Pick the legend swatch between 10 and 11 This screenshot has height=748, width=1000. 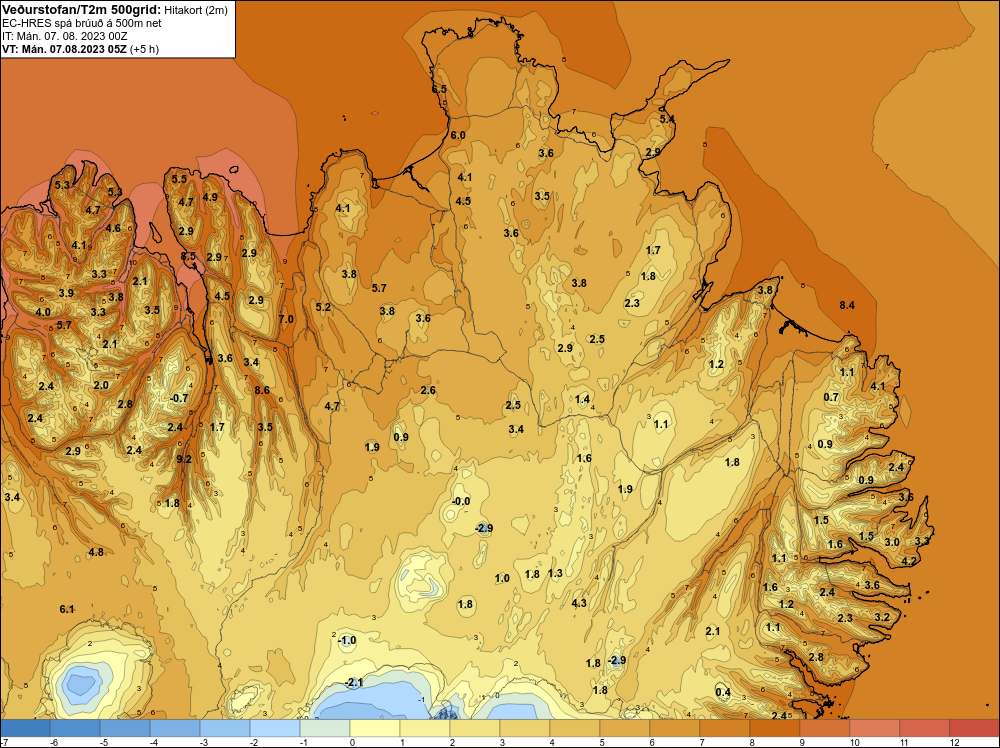click(874, 728)
